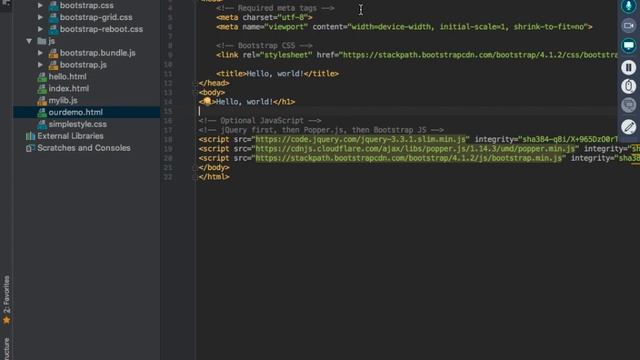
Task: Open index.html in the project tree
Action: click(x=69, y=89)
